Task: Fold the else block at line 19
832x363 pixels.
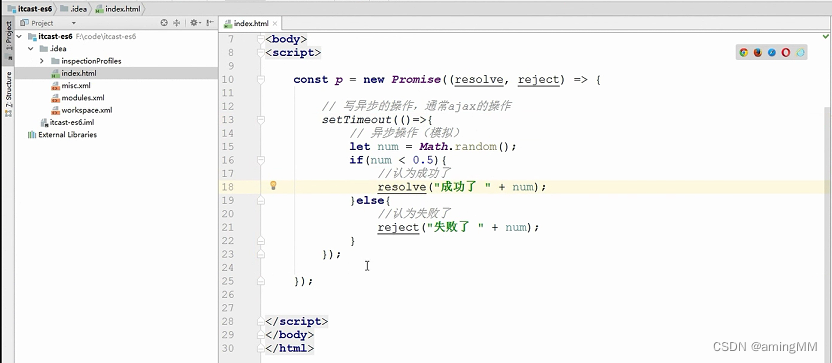Action: pos(260,201)
